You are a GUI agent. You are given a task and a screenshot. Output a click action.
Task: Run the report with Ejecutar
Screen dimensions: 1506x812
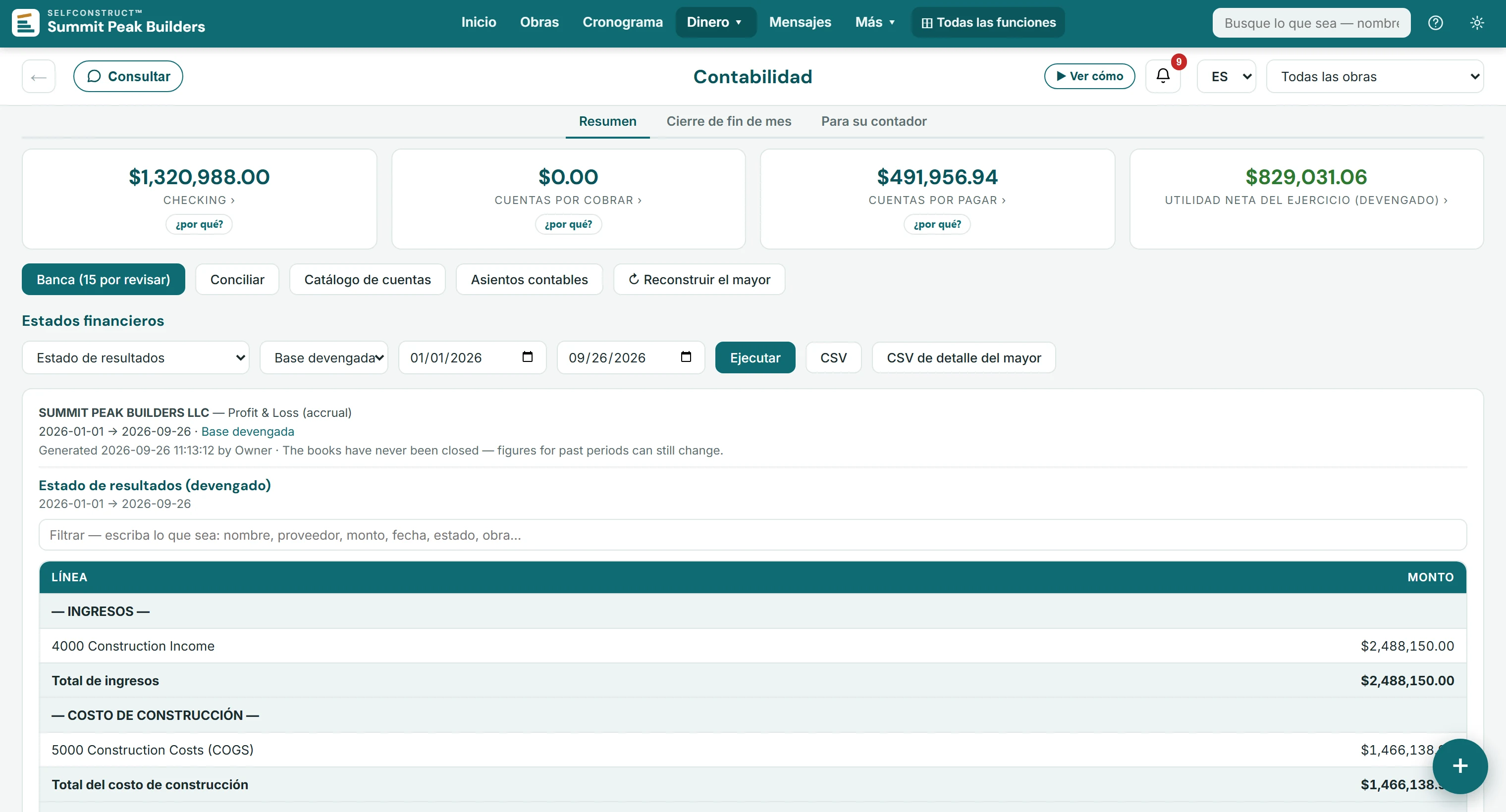point(755,357)
